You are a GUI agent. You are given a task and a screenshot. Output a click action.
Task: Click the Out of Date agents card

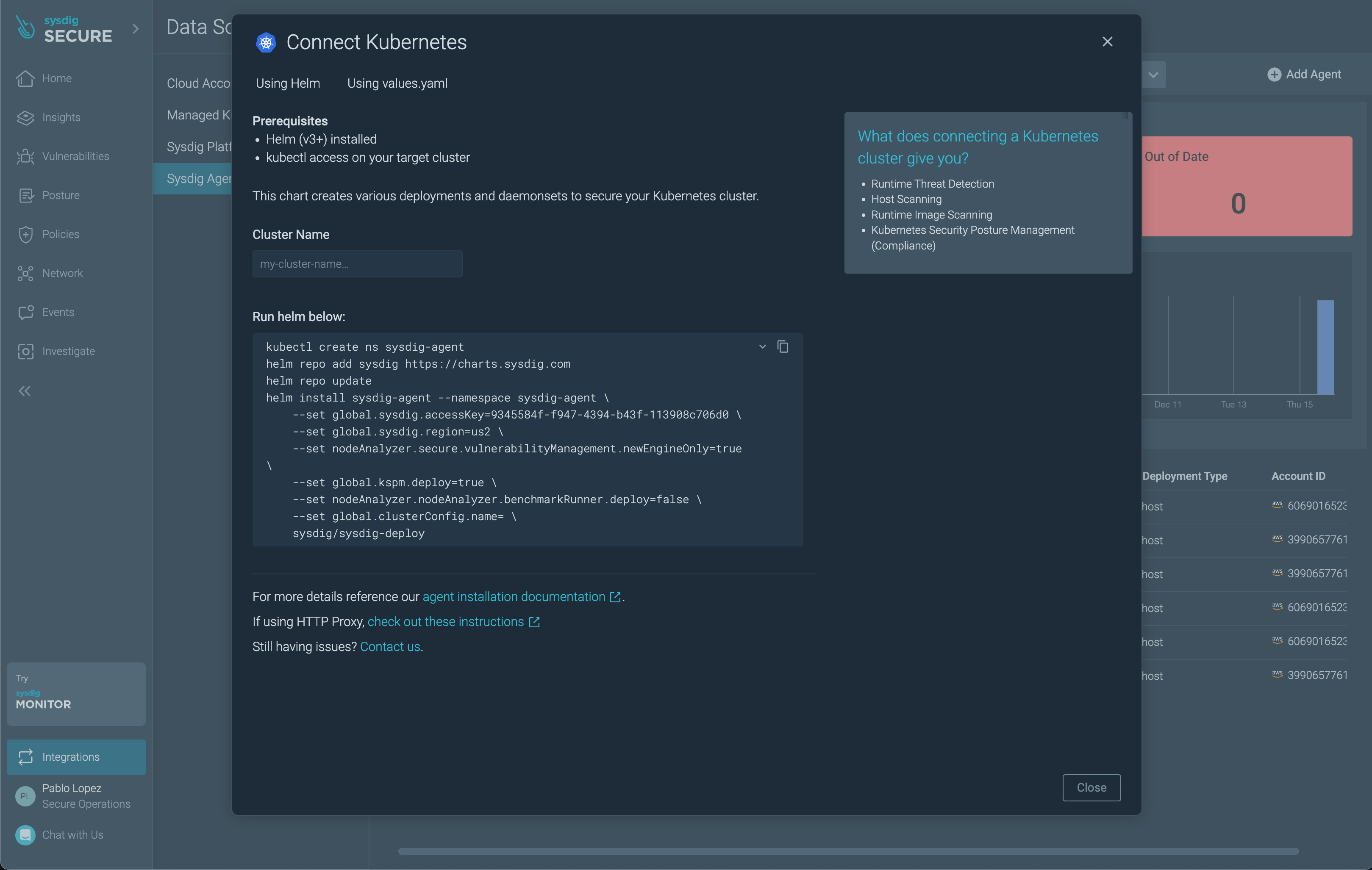1247,186
